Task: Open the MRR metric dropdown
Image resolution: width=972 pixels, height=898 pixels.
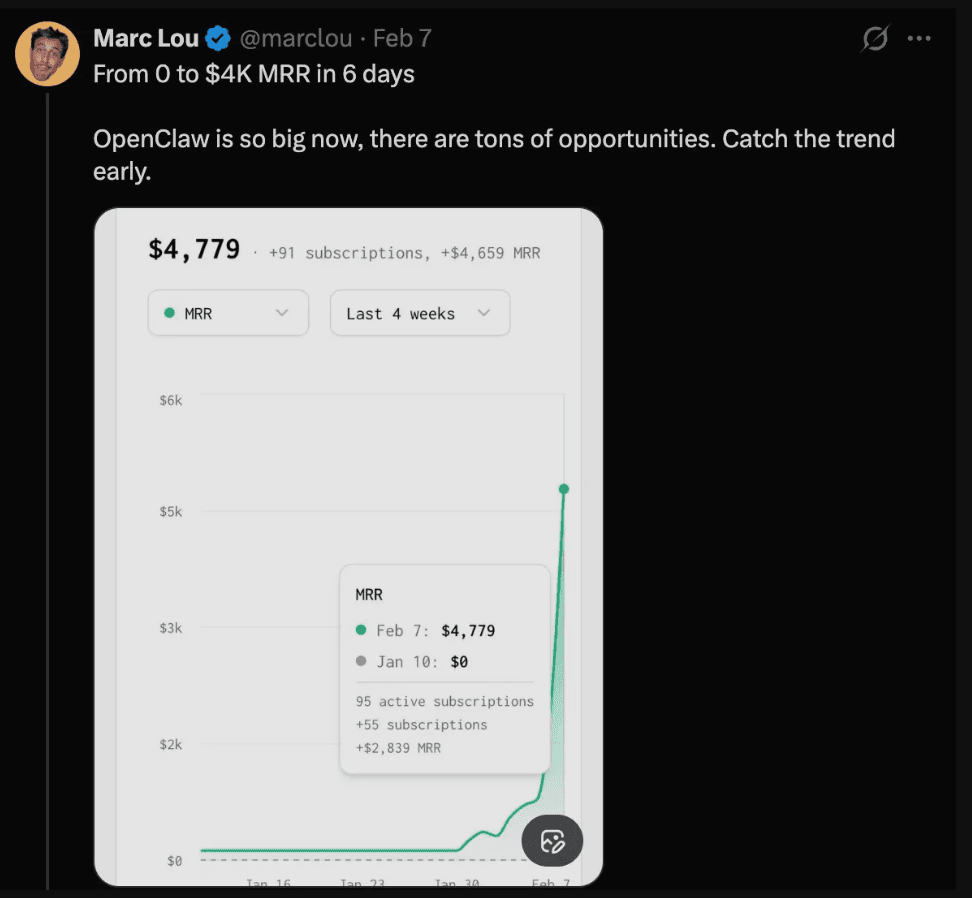Action: [x=228, y=313]
